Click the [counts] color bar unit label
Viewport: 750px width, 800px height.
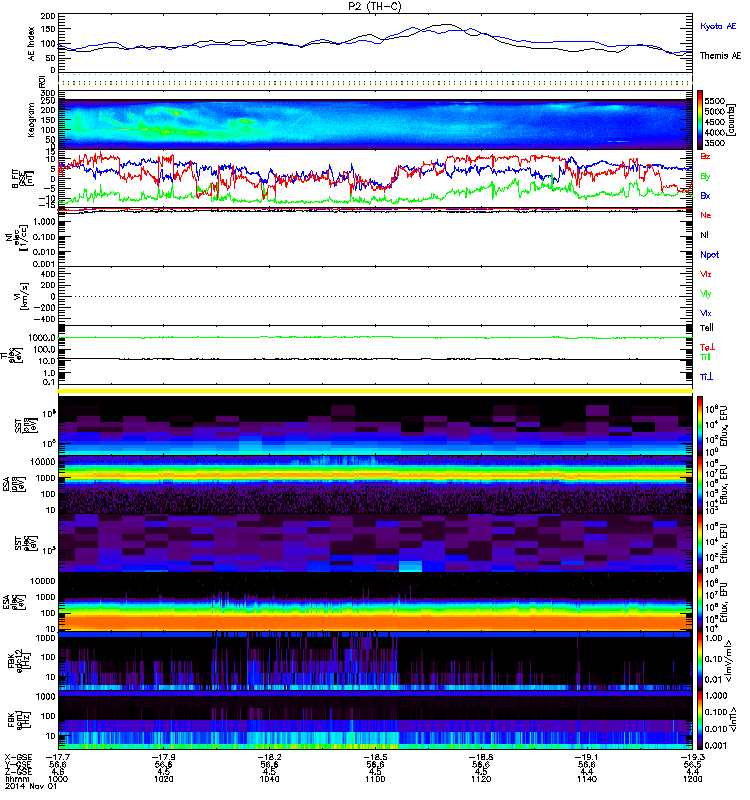point(732,120)
